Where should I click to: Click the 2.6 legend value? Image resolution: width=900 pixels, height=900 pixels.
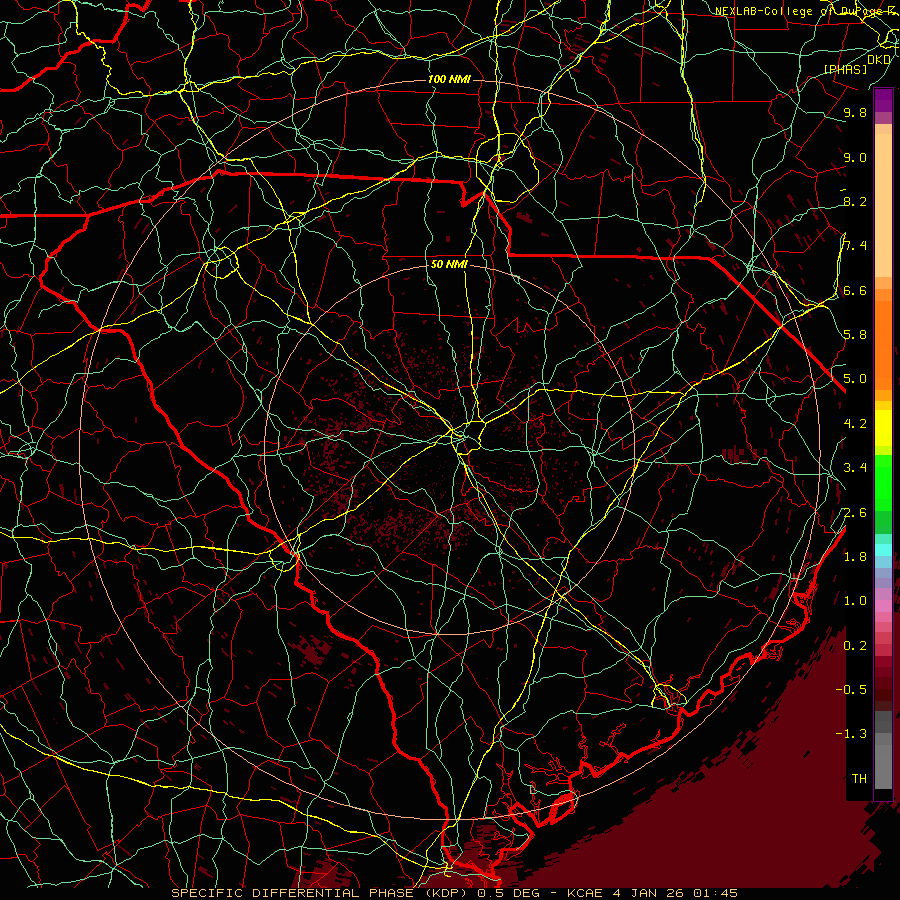[855, 513]
